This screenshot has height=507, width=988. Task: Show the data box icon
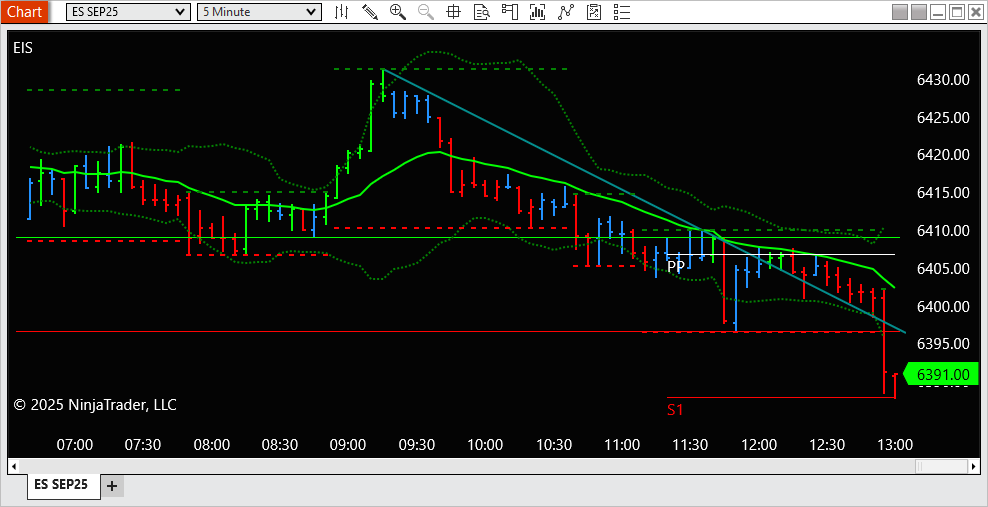(482, 11)
